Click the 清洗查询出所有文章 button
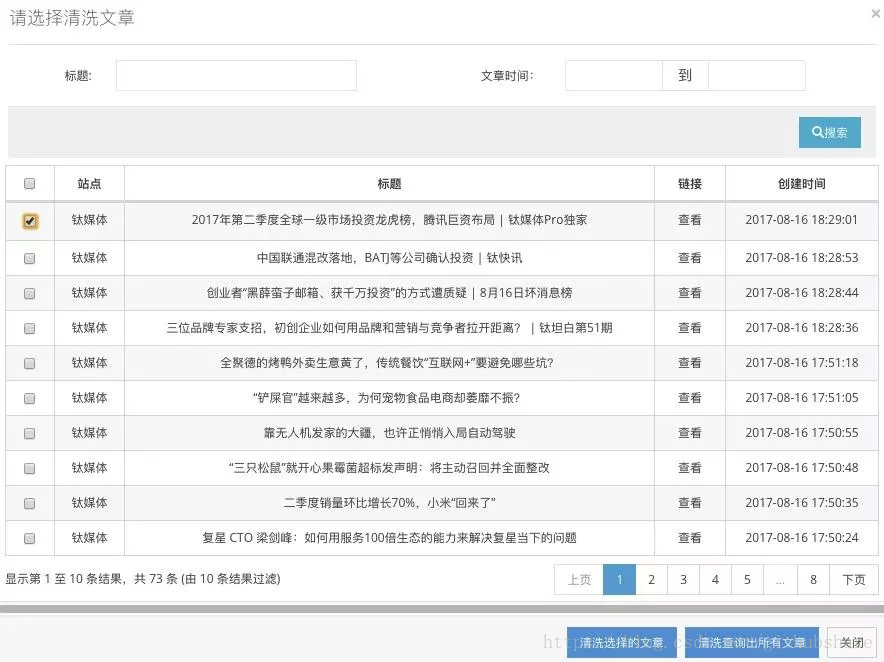Viewport: 884px width, 662px height. coord(752,642)
